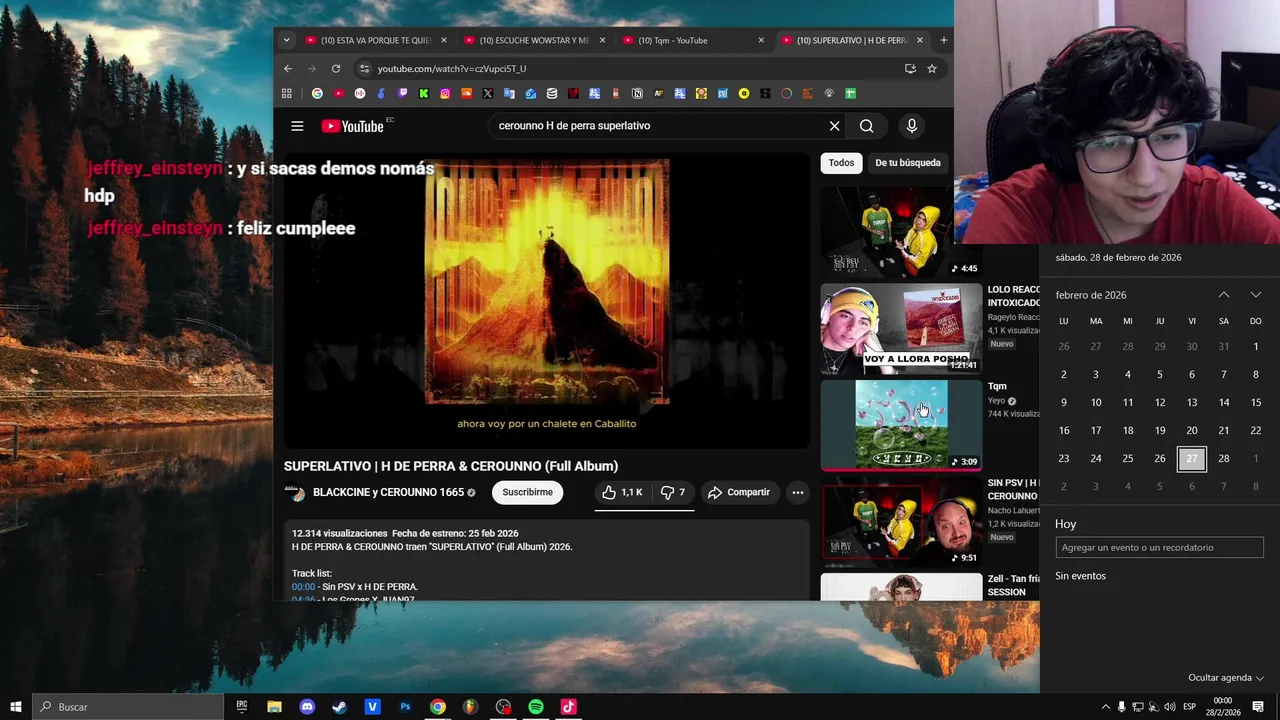The height and width of the screenshot is (720, 1280).
Task: Like the video with thumbs-up button
Action: (x=622, y=492)
